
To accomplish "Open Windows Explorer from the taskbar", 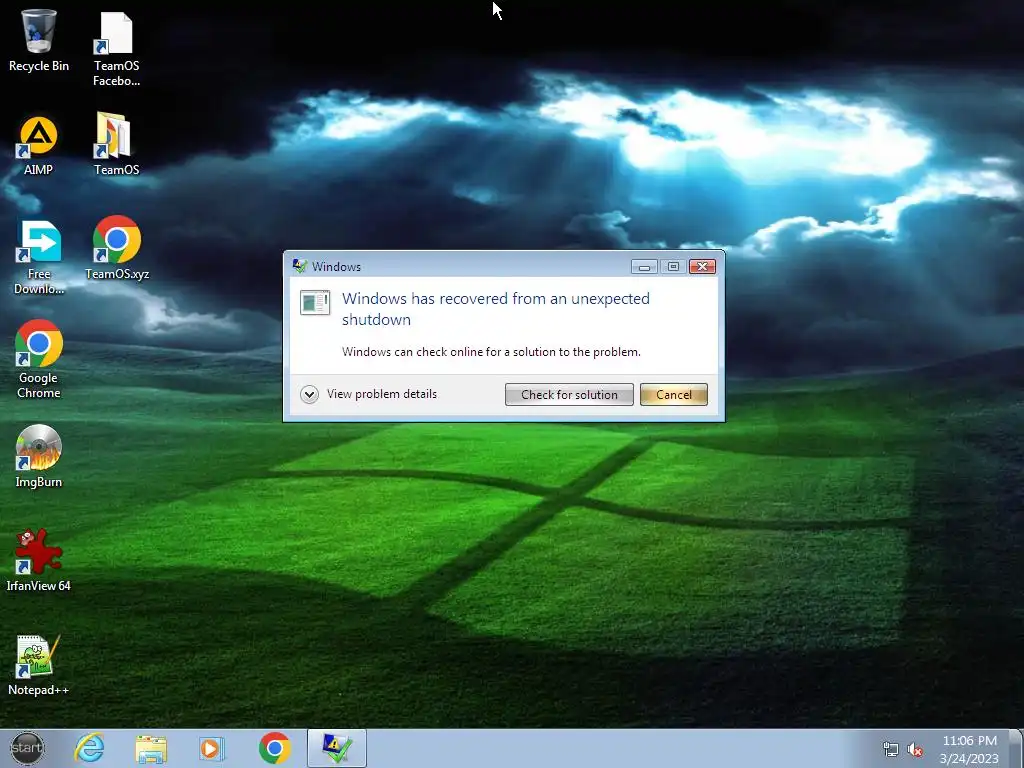I will (x=152, y=748).
